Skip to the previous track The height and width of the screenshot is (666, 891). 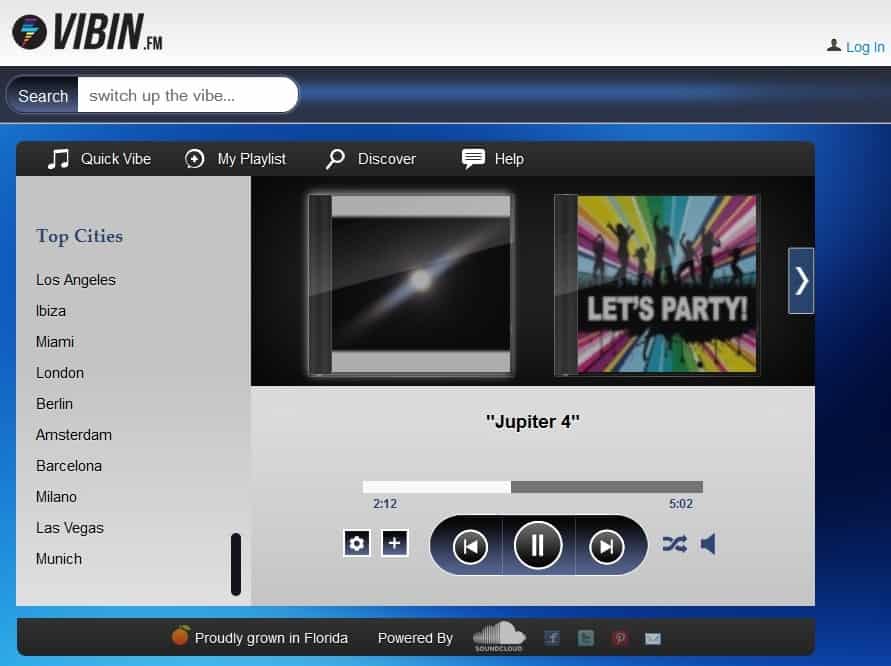point(470,546)
